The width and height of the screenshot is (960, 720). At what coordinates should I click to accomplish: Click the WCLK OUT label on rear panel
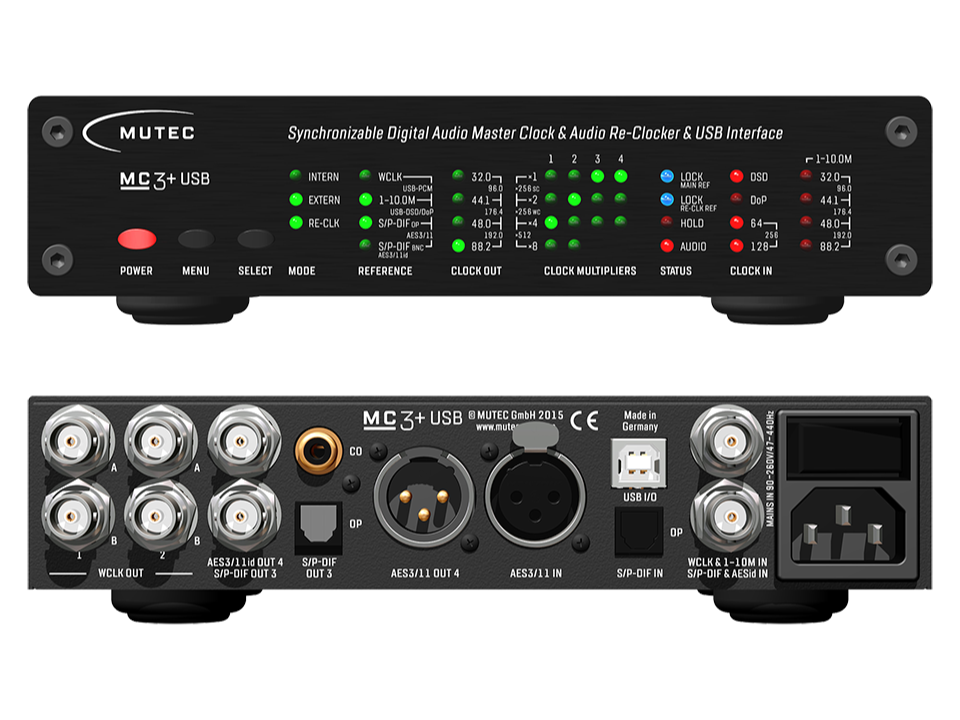point(121,573)
